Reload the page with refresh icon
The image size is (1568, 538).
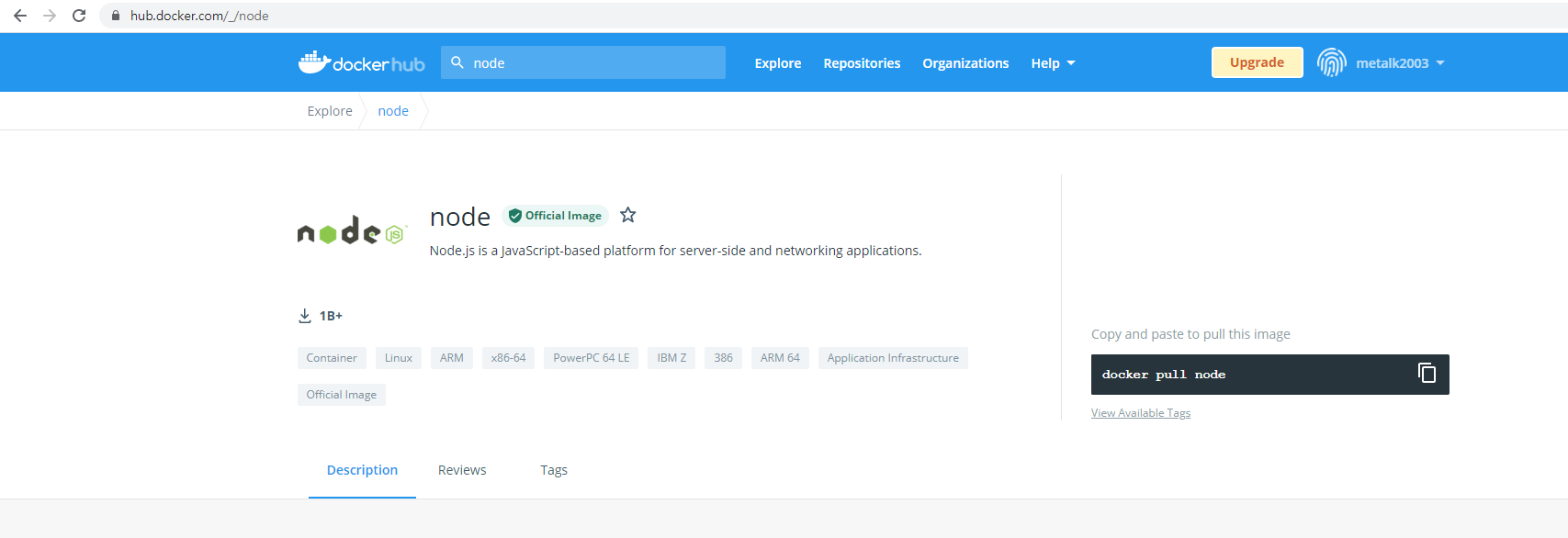79,16
